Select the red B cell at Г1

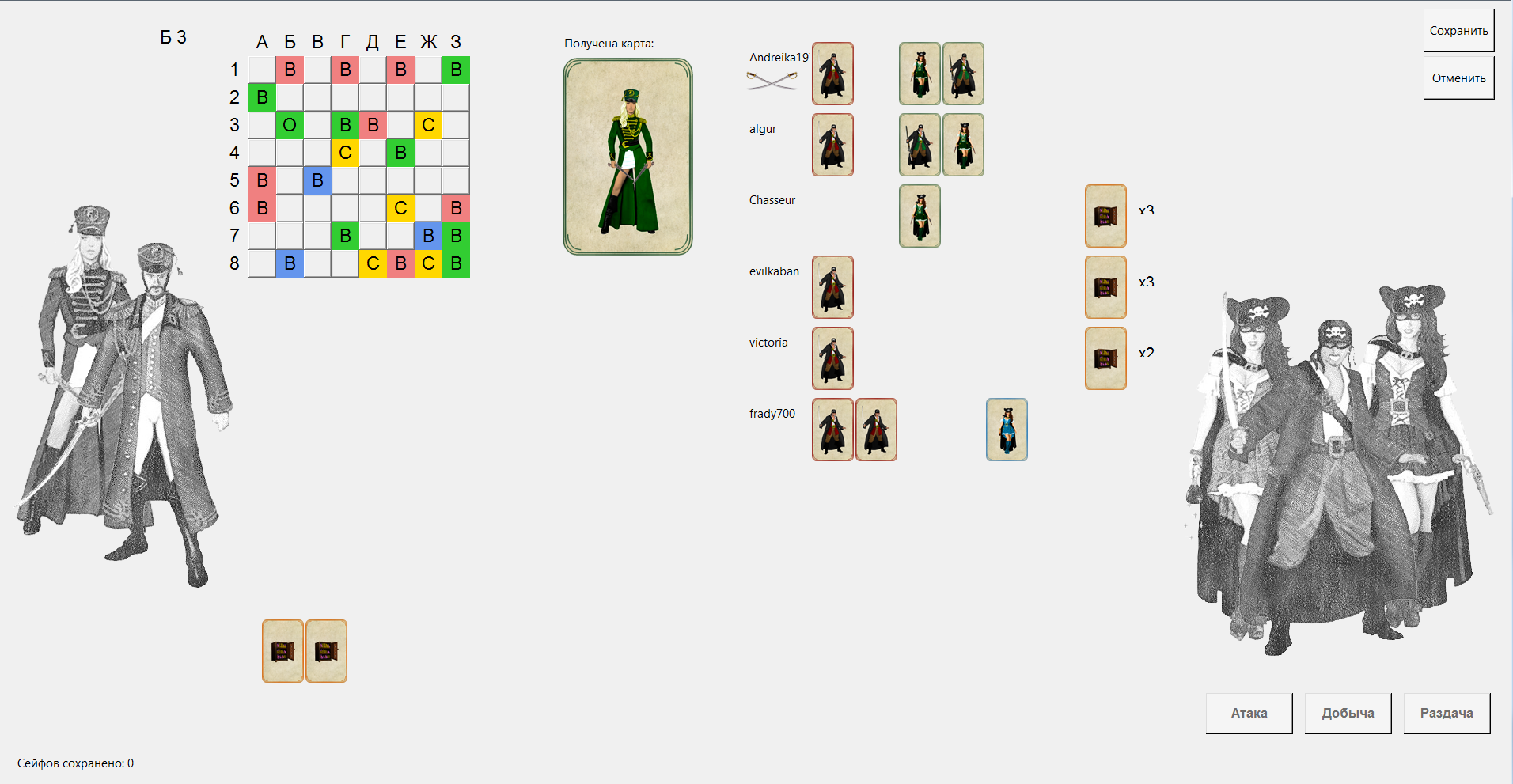345,70
